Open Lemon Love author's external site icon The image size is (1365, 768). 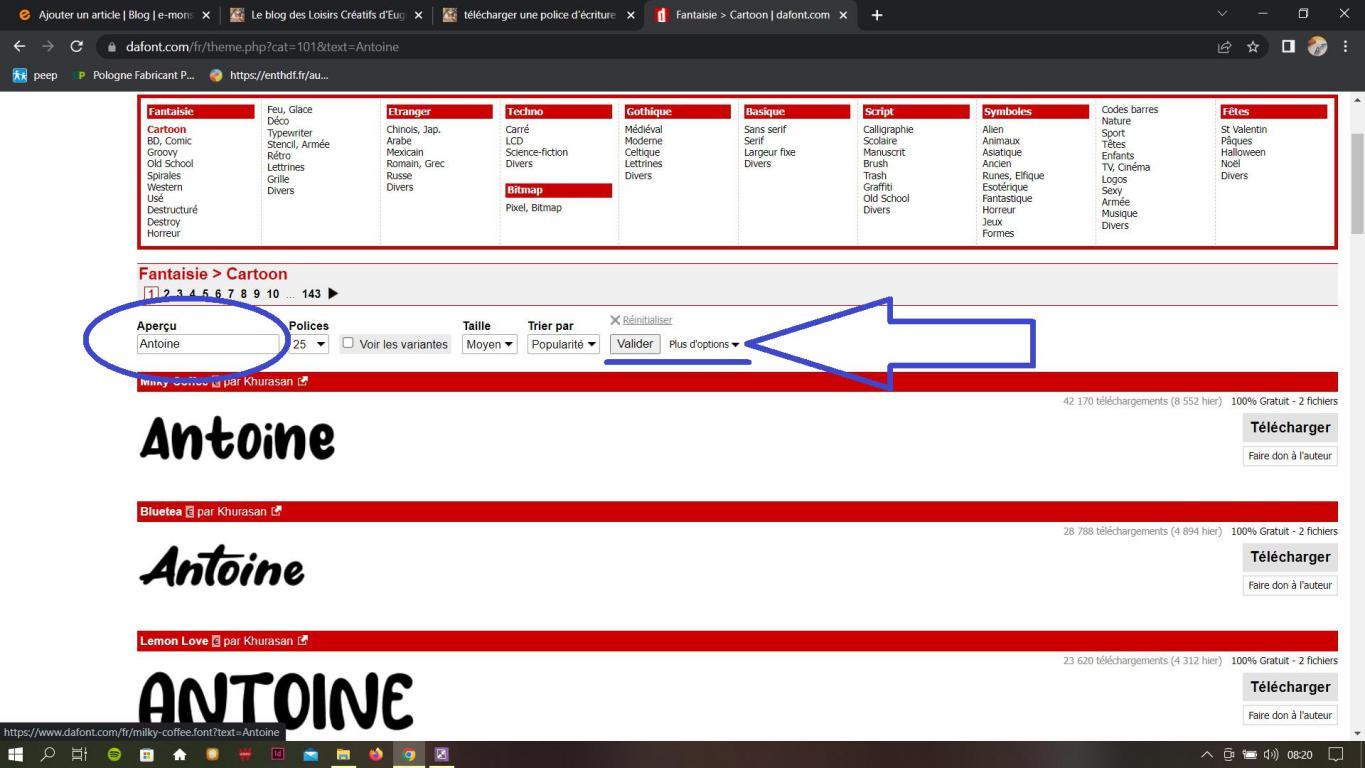(303, 641)
